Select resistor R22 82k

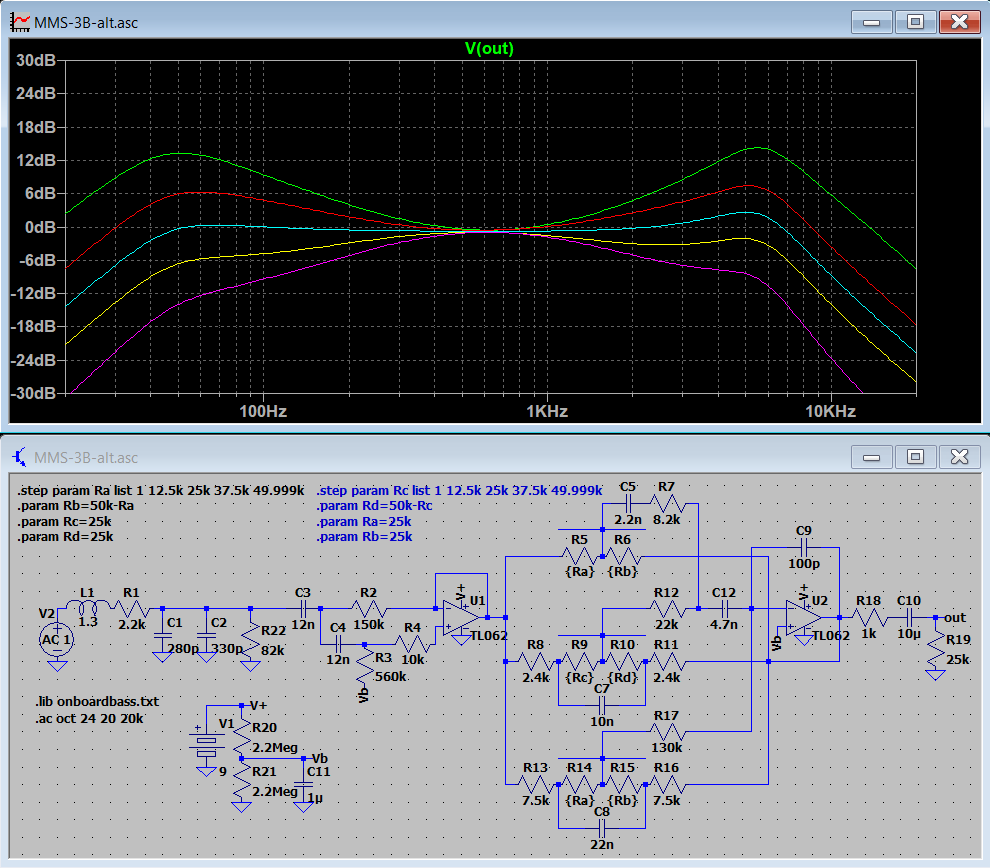pos(251,639)
